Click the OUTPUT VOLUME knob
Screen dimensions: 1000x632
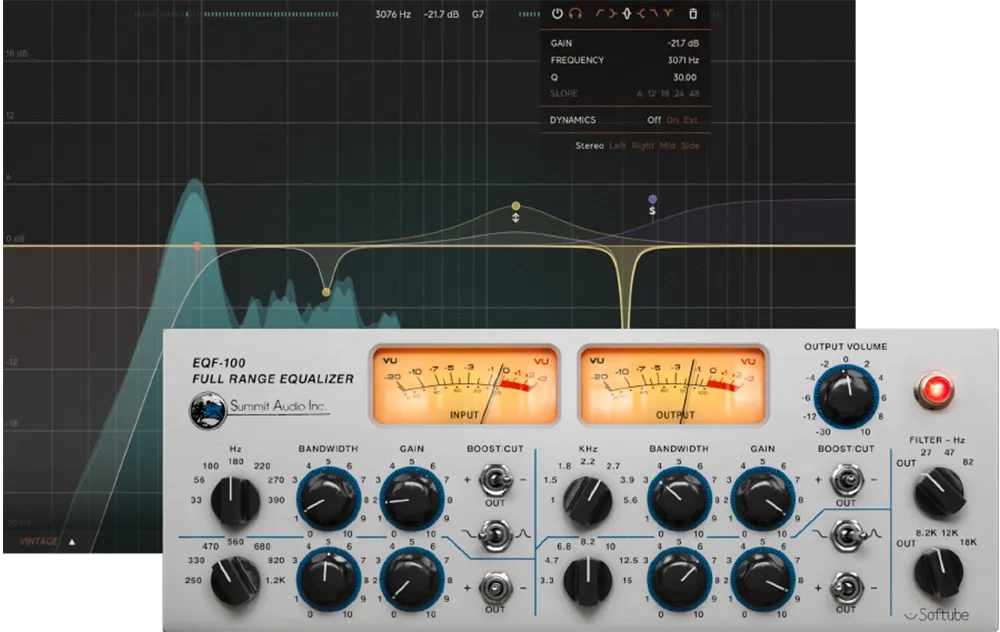point(846,397)
